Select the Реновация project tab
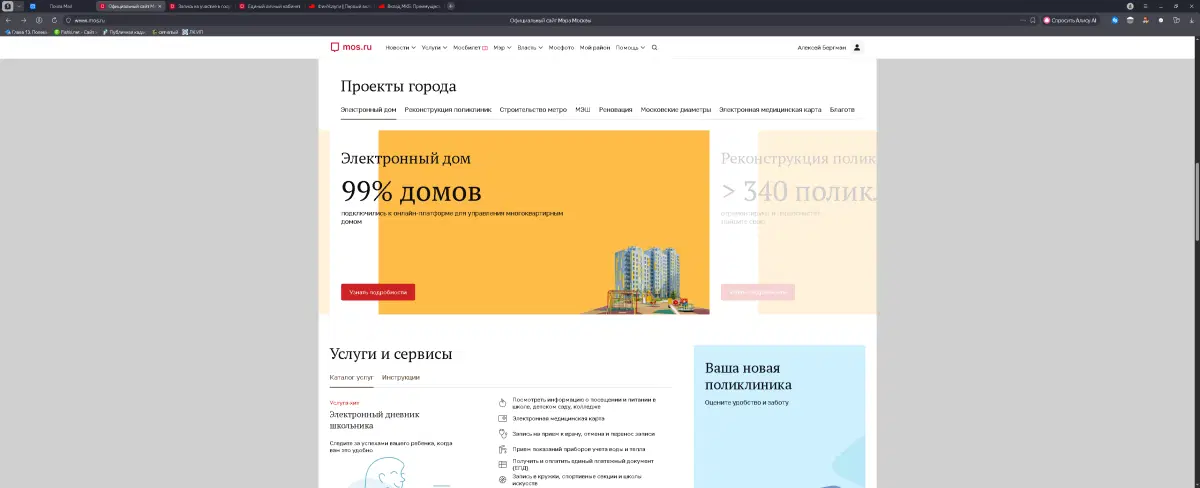 (x=616, y=110)
